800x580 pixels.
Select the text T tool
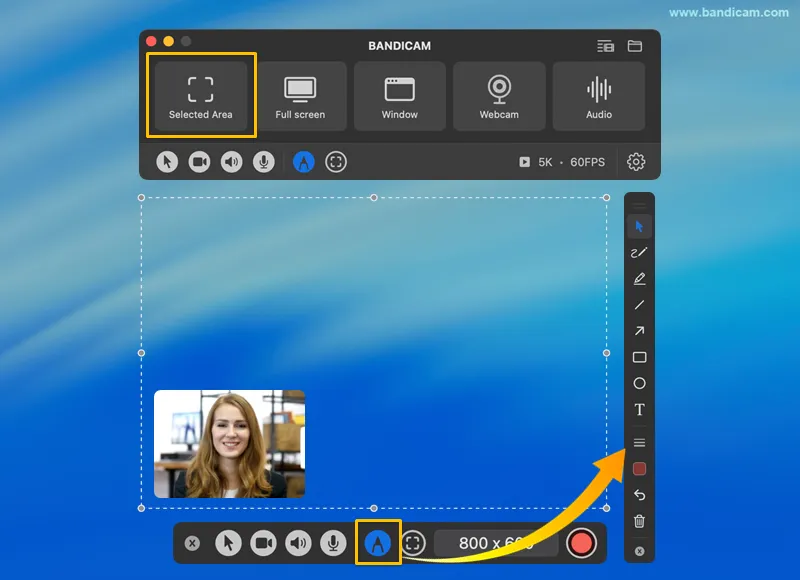pyautogui.click(x=639, y=410)
